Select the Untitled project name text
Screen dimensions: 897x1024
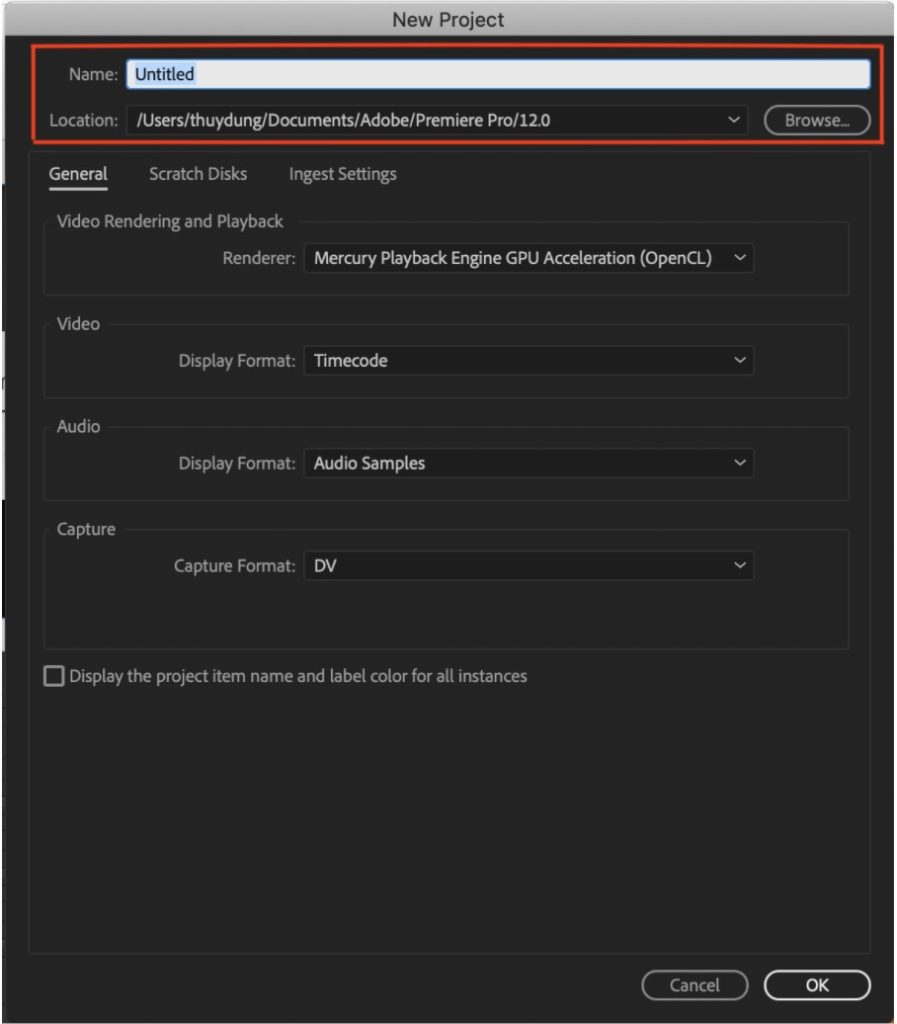click(x=163, y=74)
